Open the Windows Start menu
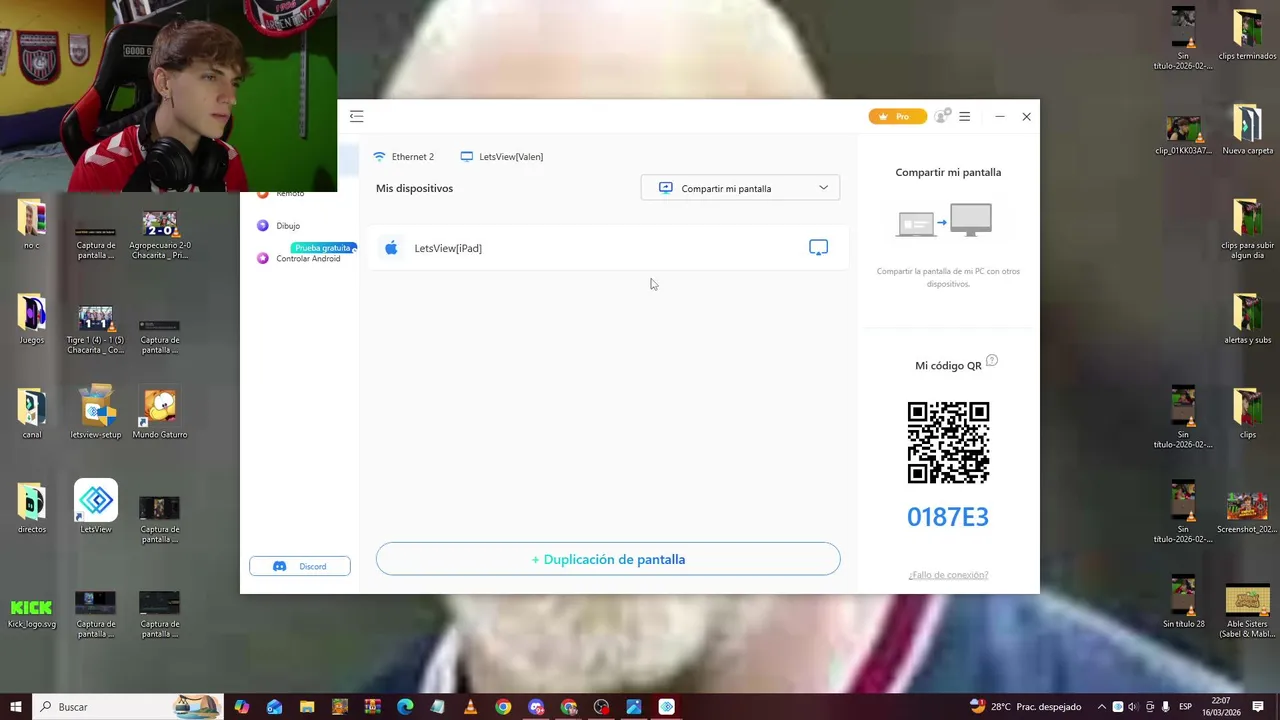 click(x=16, y=707)
